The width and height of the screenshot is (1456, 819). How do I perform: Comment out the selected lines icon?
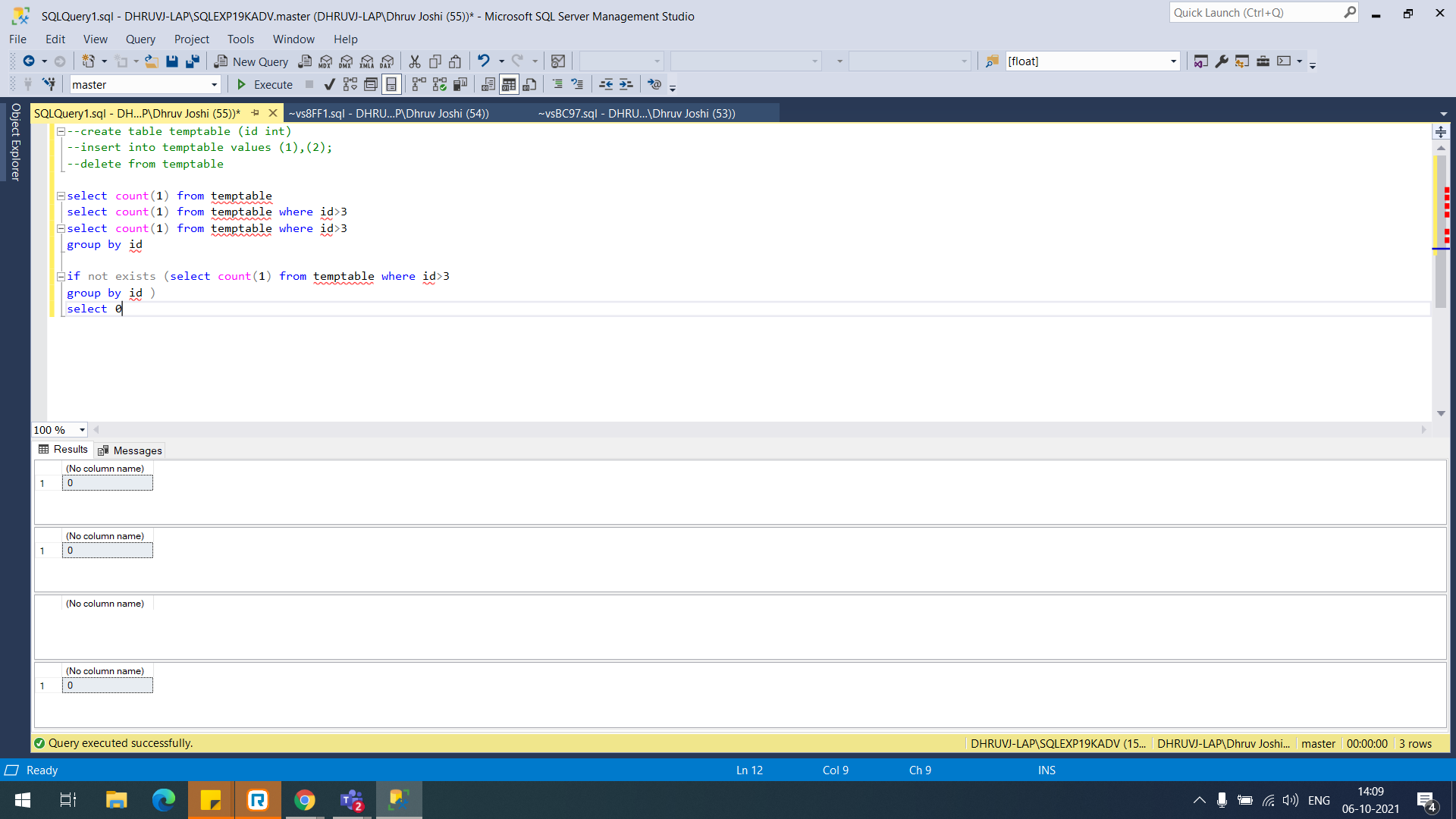pyautogui.click(x=557, y=84)
